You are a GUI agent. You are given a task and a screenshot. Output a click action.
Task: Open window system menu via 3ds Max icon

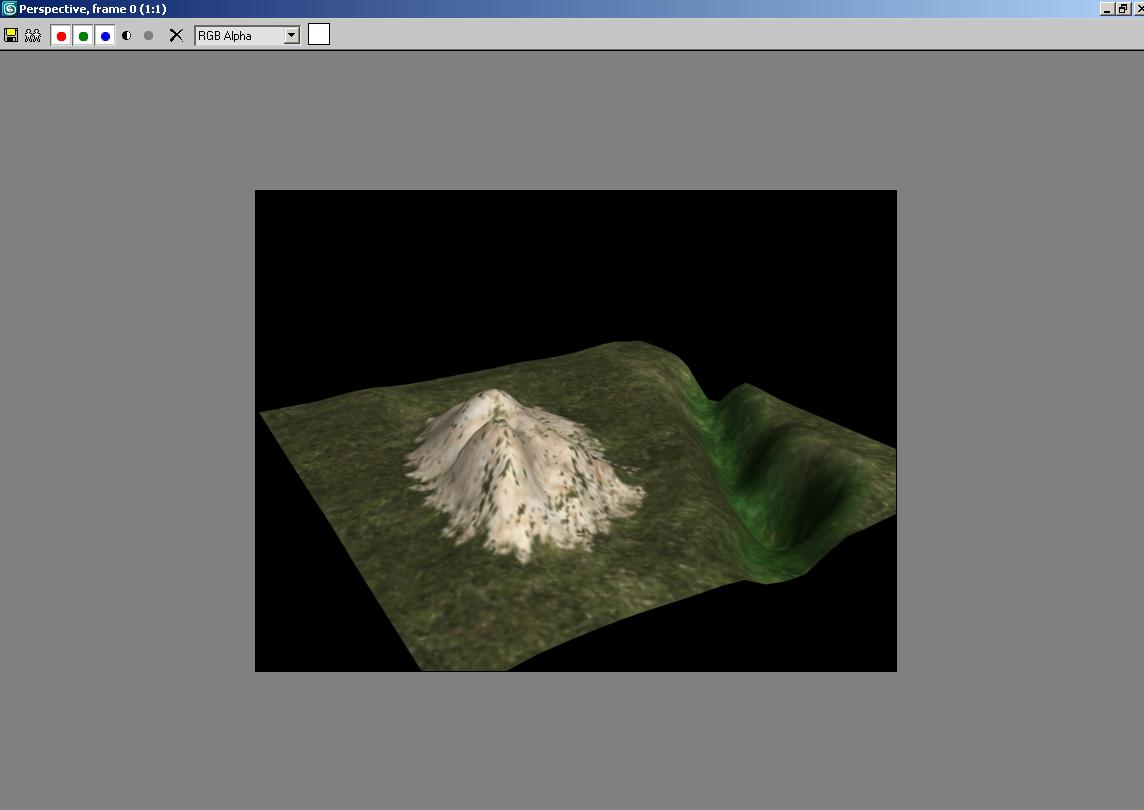pyautogui.click(x=9, y=8)
